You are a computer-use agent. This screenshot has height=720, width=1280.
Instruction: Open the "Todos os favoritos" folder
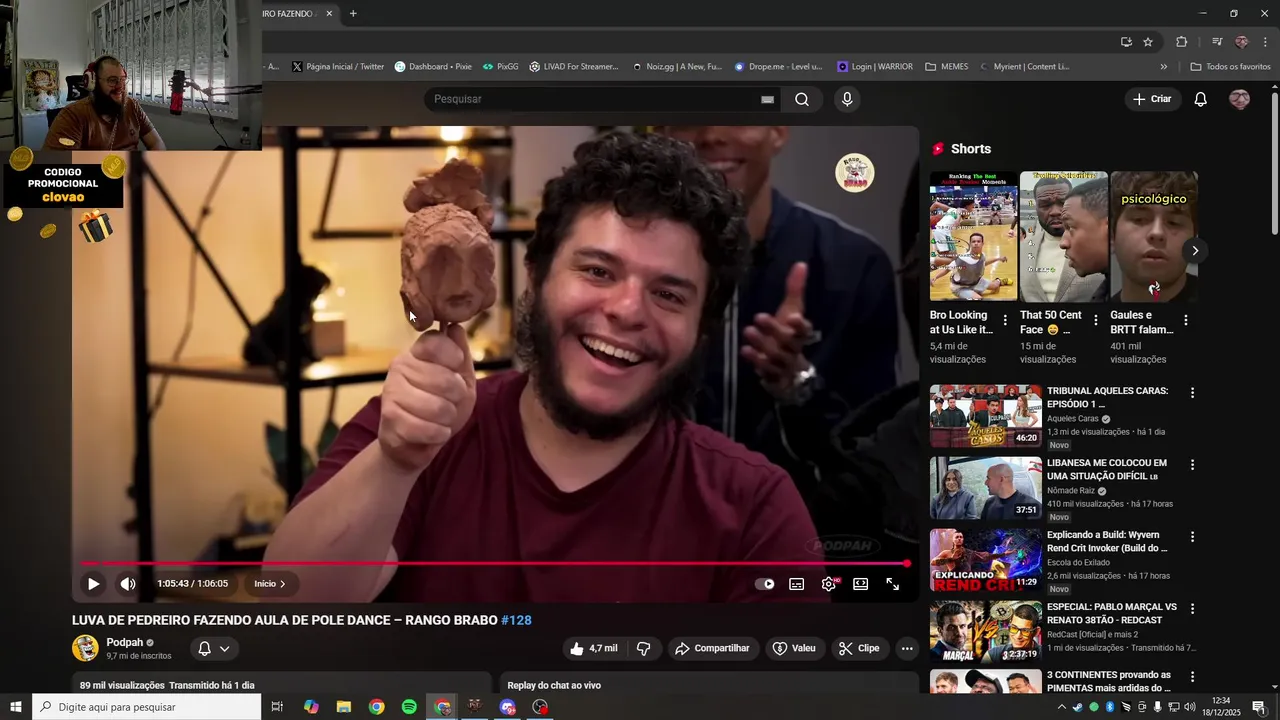click(1230, 67)
